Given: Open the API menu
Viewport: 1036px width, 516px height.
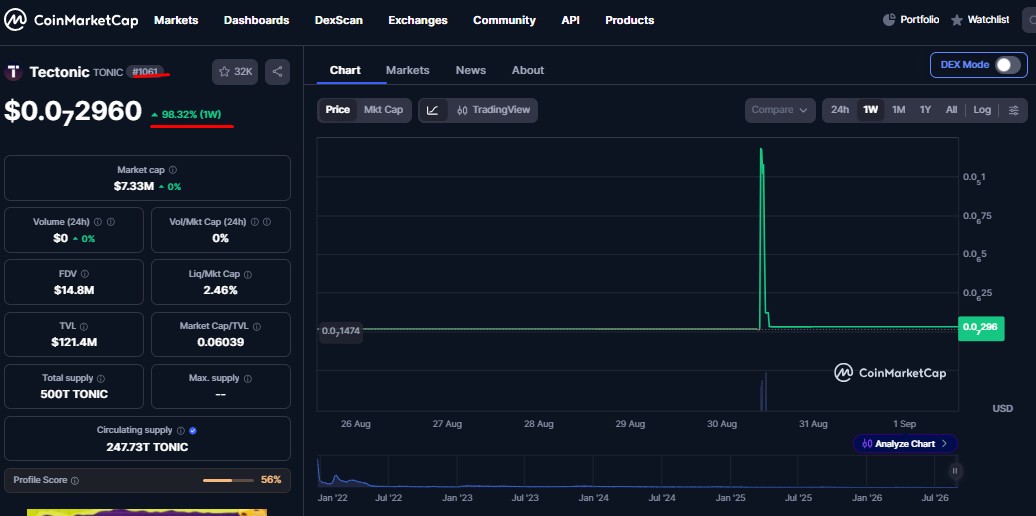Looking at the screenshot, I should click(x=570, y=20).
